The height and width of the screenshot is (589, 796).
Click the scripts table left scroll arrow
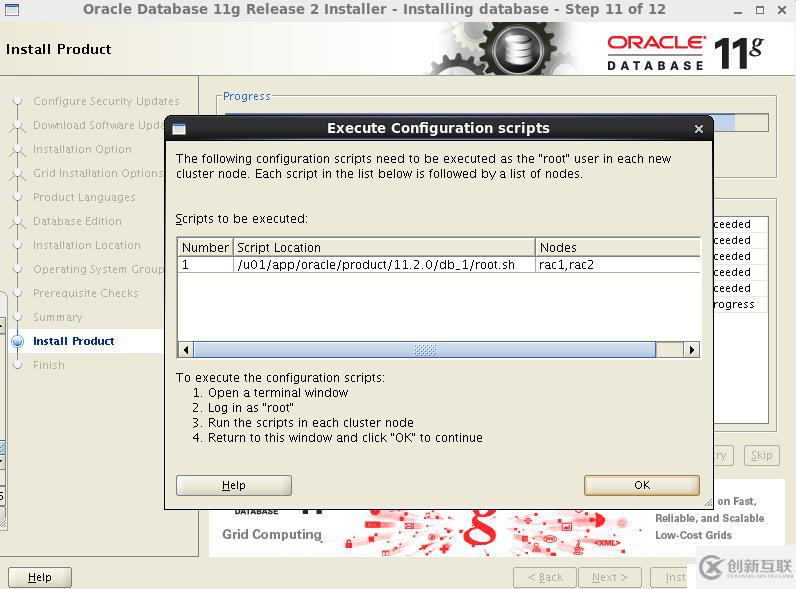tap(186, 350)
